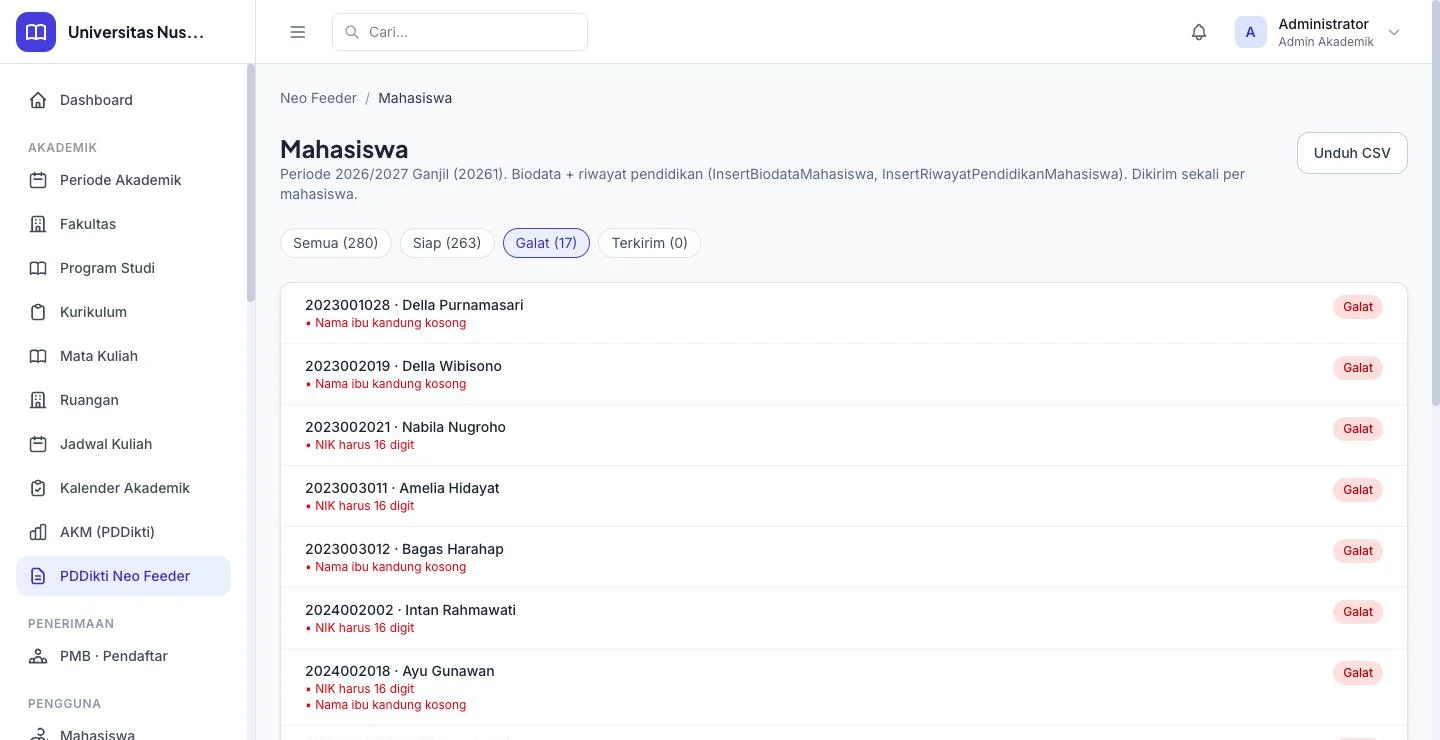Go to Neo Feeder breadcrumb link
Image resolution: width=1440 pixels, height=740 pixels.
[318, 98]
